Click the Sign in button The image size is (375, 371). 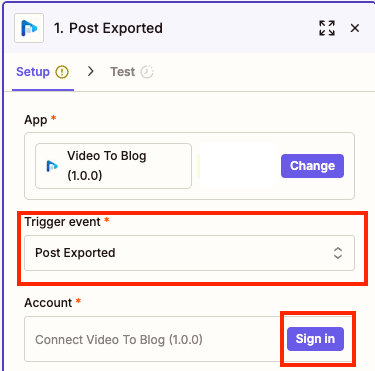coord(315,339)
